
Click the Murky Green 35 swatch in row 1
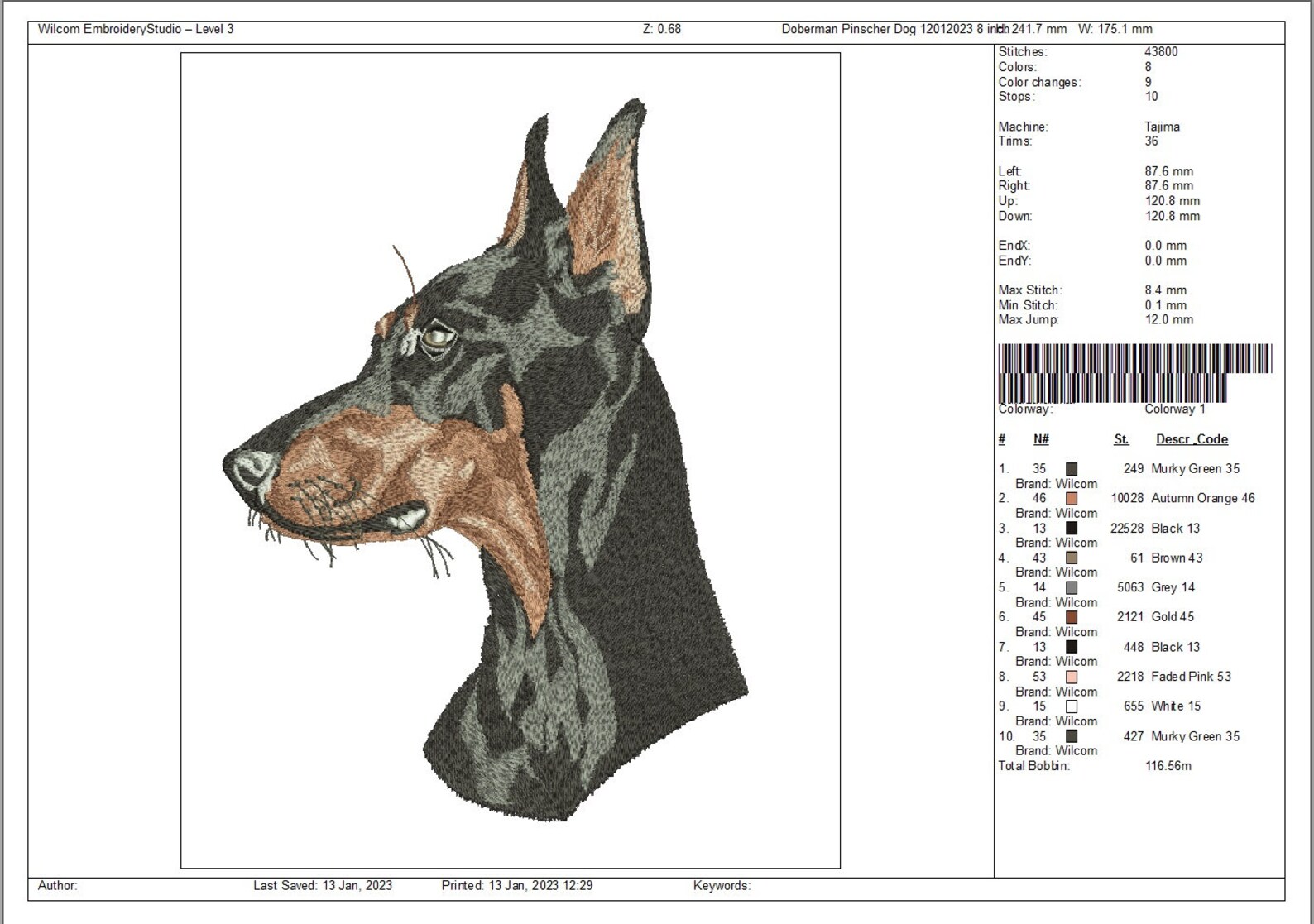tap(1072, 469)
